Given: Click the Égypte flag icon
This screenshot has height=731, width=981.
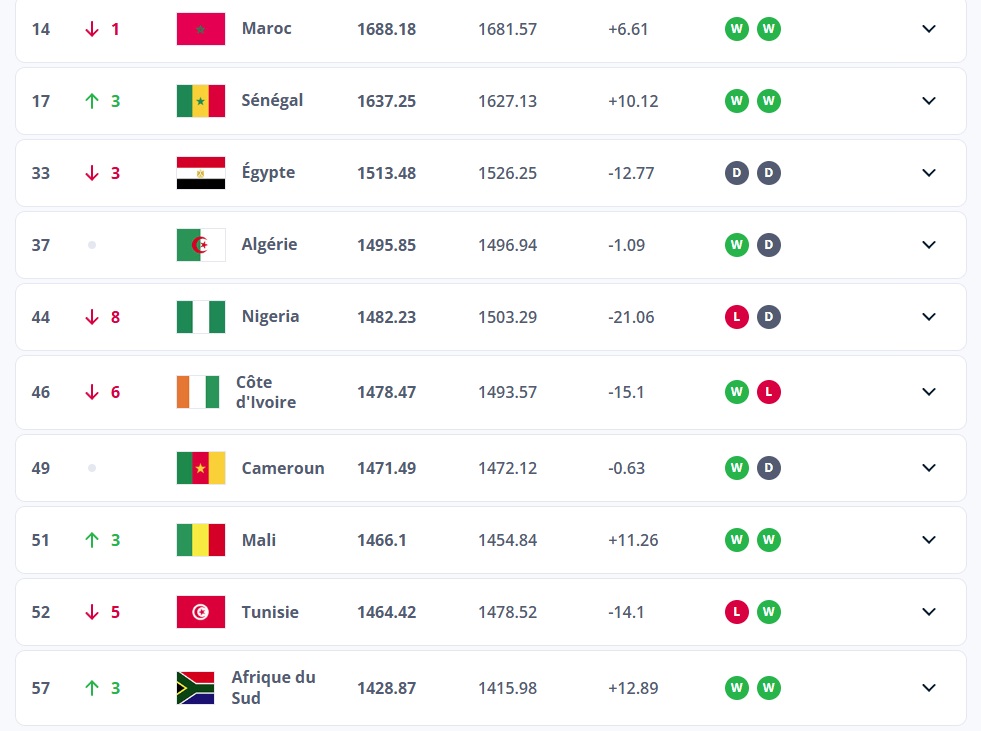Looking at the screenshot, I should [201, 173].
